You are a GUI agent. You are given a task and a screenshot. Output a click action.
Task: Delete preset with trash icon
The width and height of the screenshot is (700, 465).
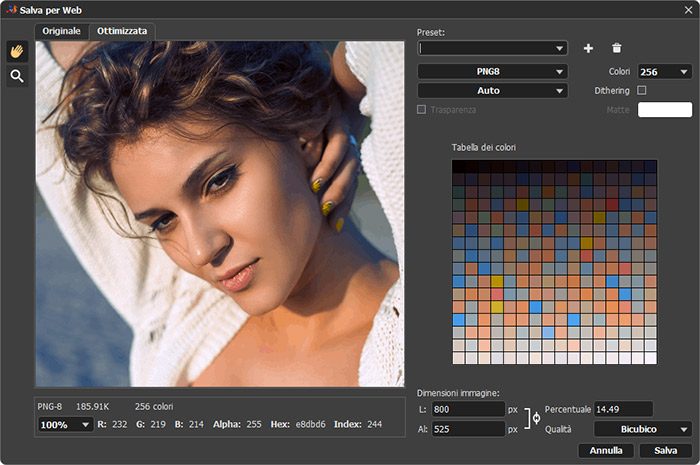(x=616, y=48)
